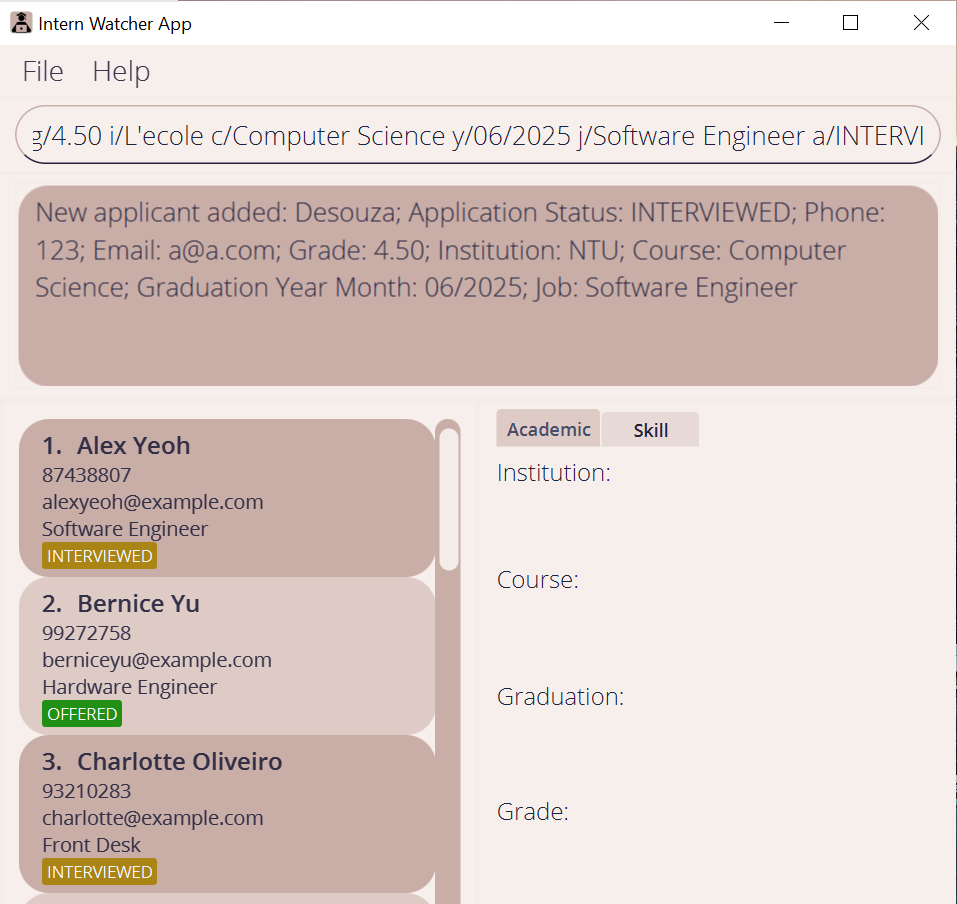Minimize the Intern Watcher window

coord(781,23)
